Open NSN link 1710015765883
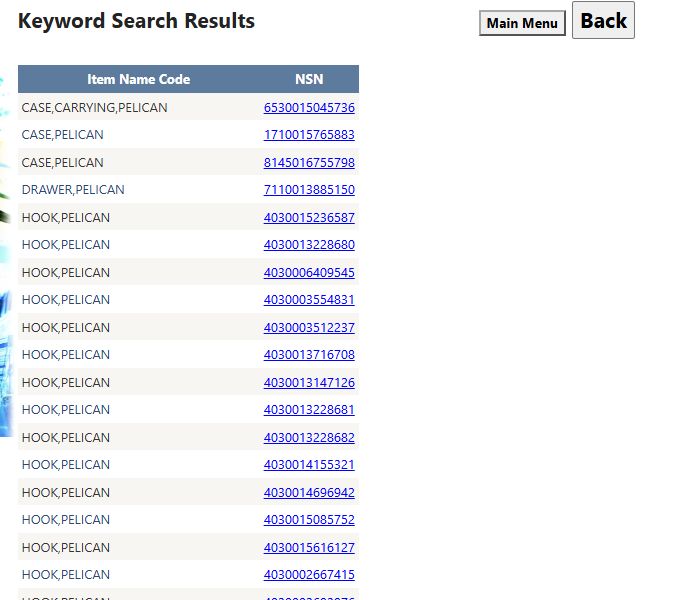700x600 pixels. [309, 135]
